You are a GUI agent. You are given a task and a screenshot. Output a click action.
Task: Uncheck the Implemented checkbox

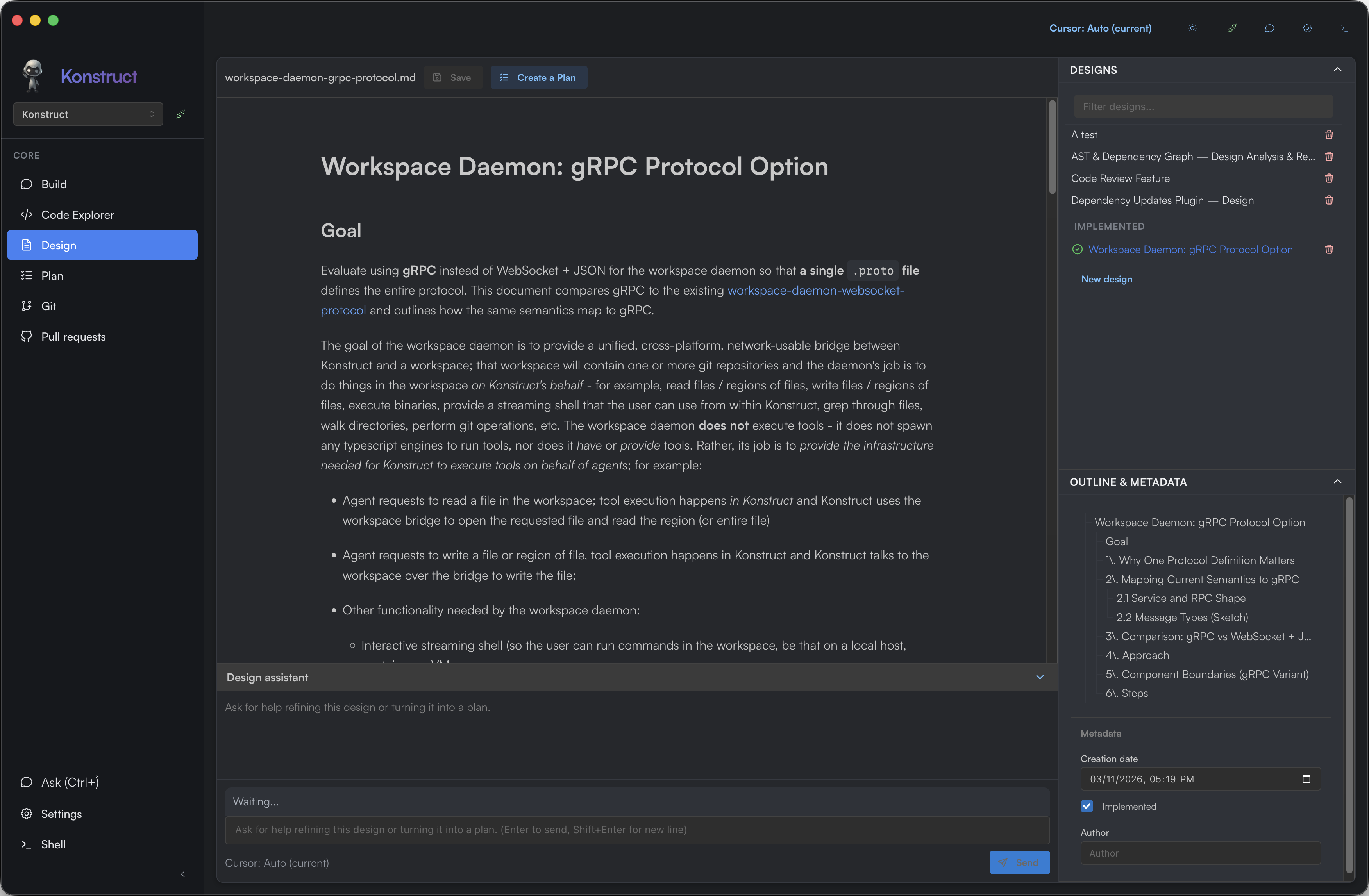pos(1087,806)
